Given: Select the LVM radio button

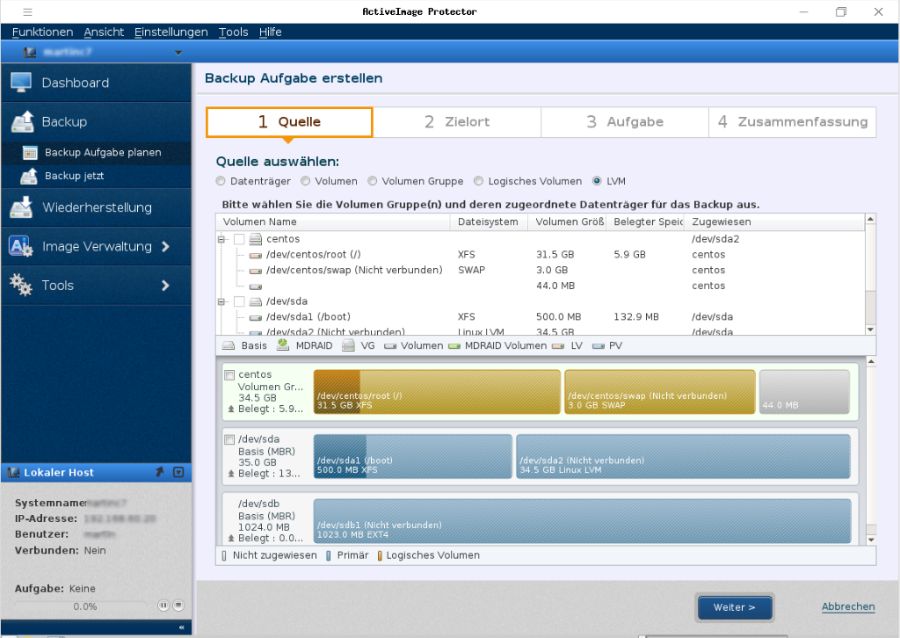Looking at the screenshot, I should 597,181.
